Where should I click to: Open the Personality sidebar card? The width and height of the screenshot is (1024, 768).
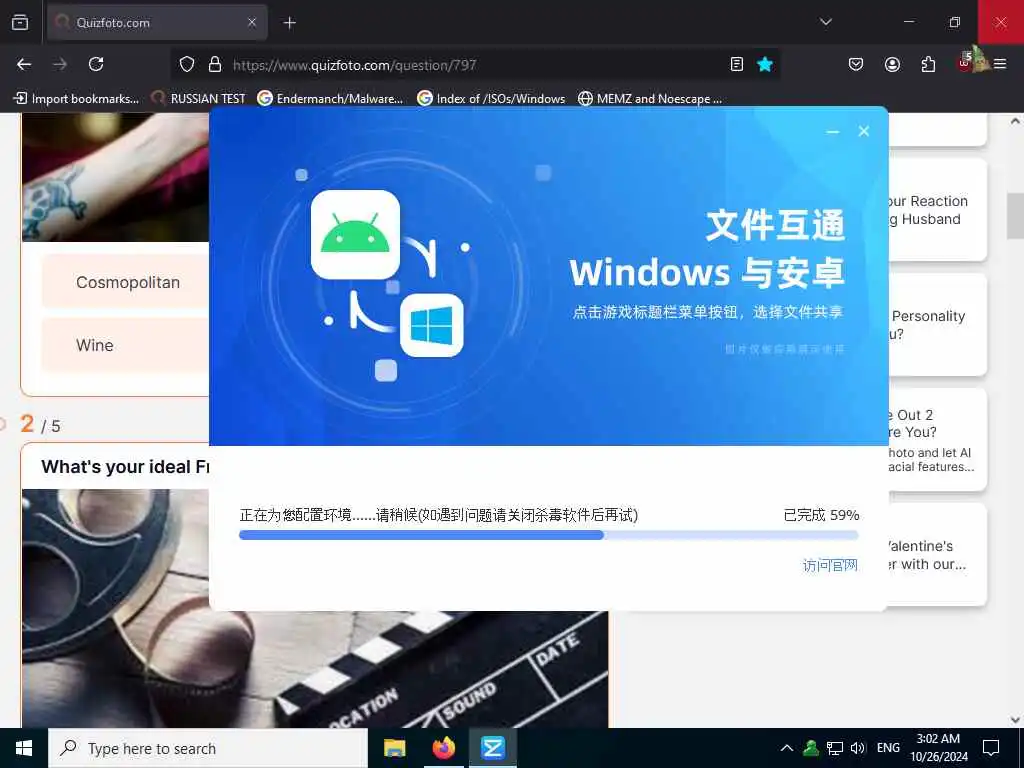pyautogui.click(x=937, y=325)
